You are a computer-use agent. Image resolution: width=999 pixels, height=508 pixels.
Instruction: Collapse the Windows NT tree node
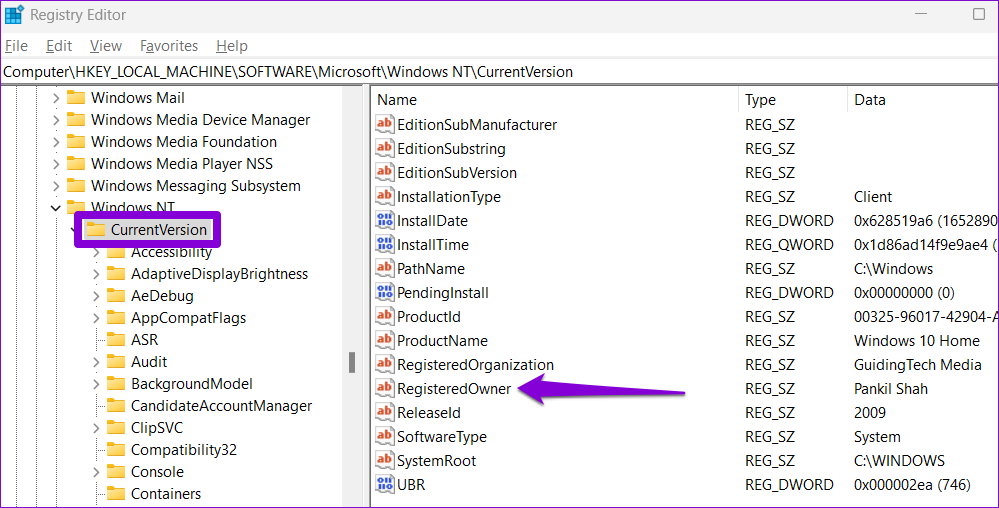pyautogui.click(x=54, y=208)
